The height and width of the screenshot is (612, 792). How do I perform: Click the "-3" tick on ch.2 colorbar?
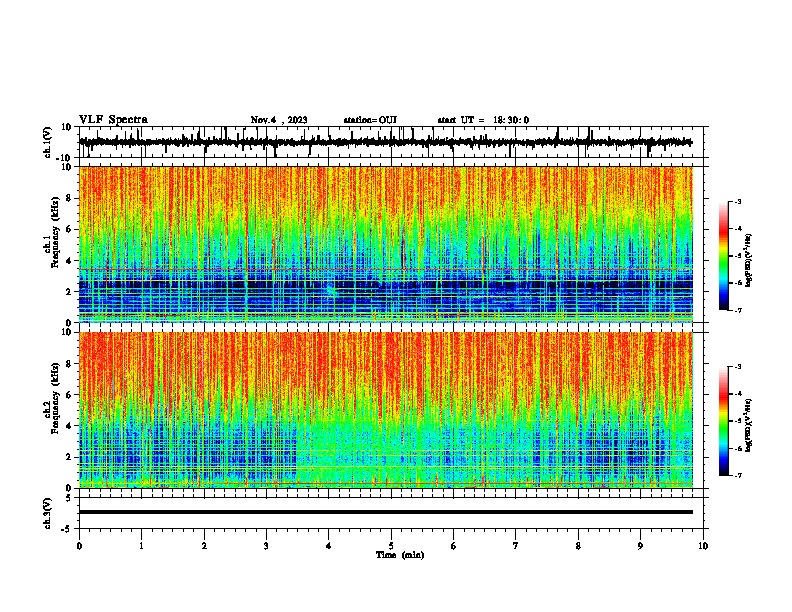(737, 367)
